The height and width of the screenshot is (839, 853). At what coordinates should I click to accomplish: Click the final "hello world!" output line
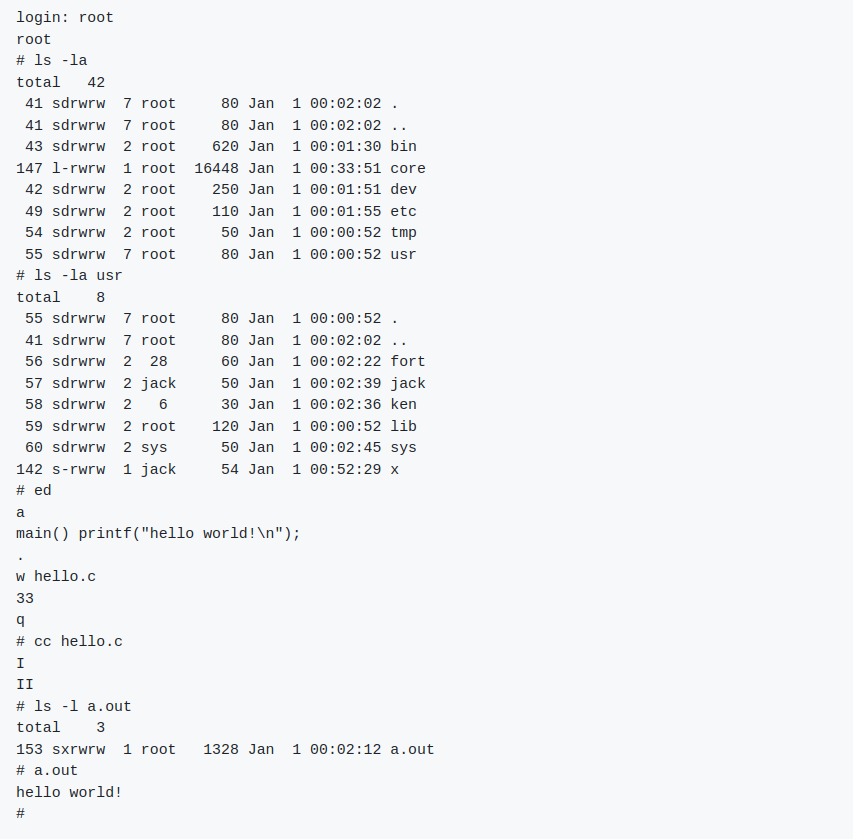[69, 793]
